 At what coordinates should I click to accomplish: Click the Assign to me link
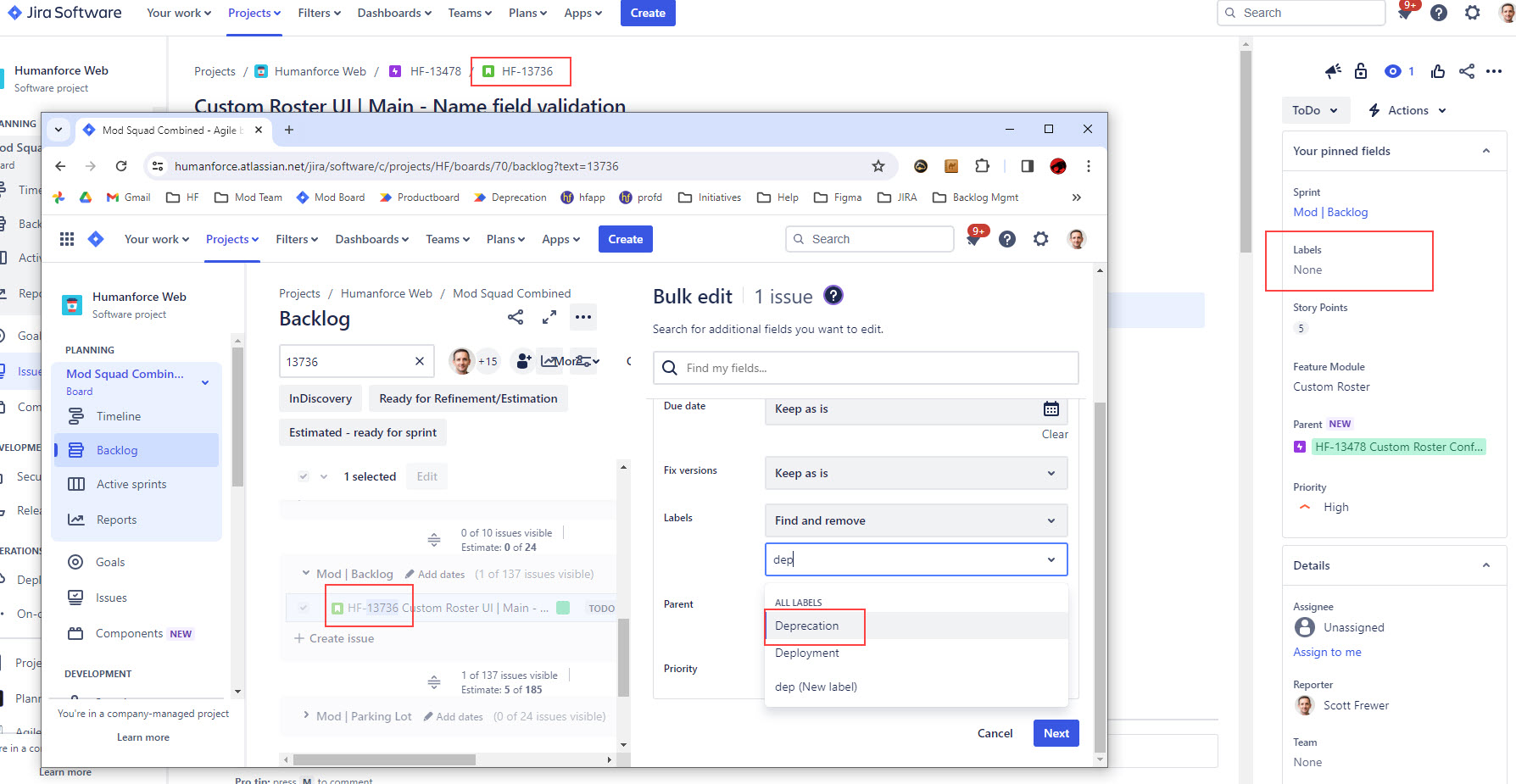(x=1327, y=652)
